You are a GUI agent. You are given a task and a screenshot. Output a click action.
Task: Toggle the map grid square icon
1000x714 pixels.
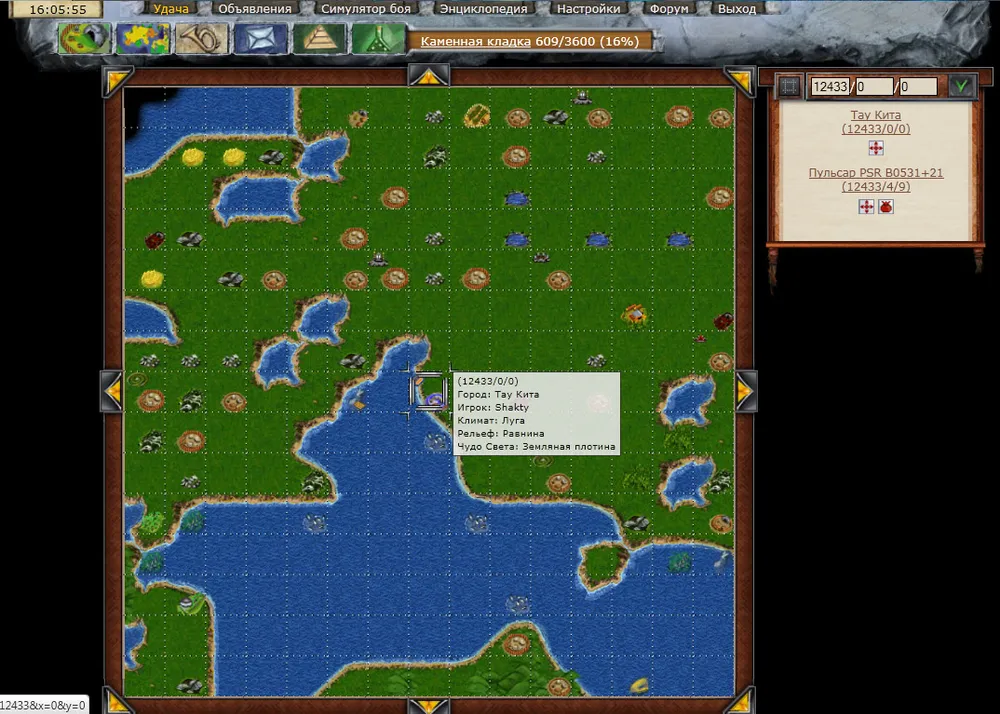coord(789,86)
